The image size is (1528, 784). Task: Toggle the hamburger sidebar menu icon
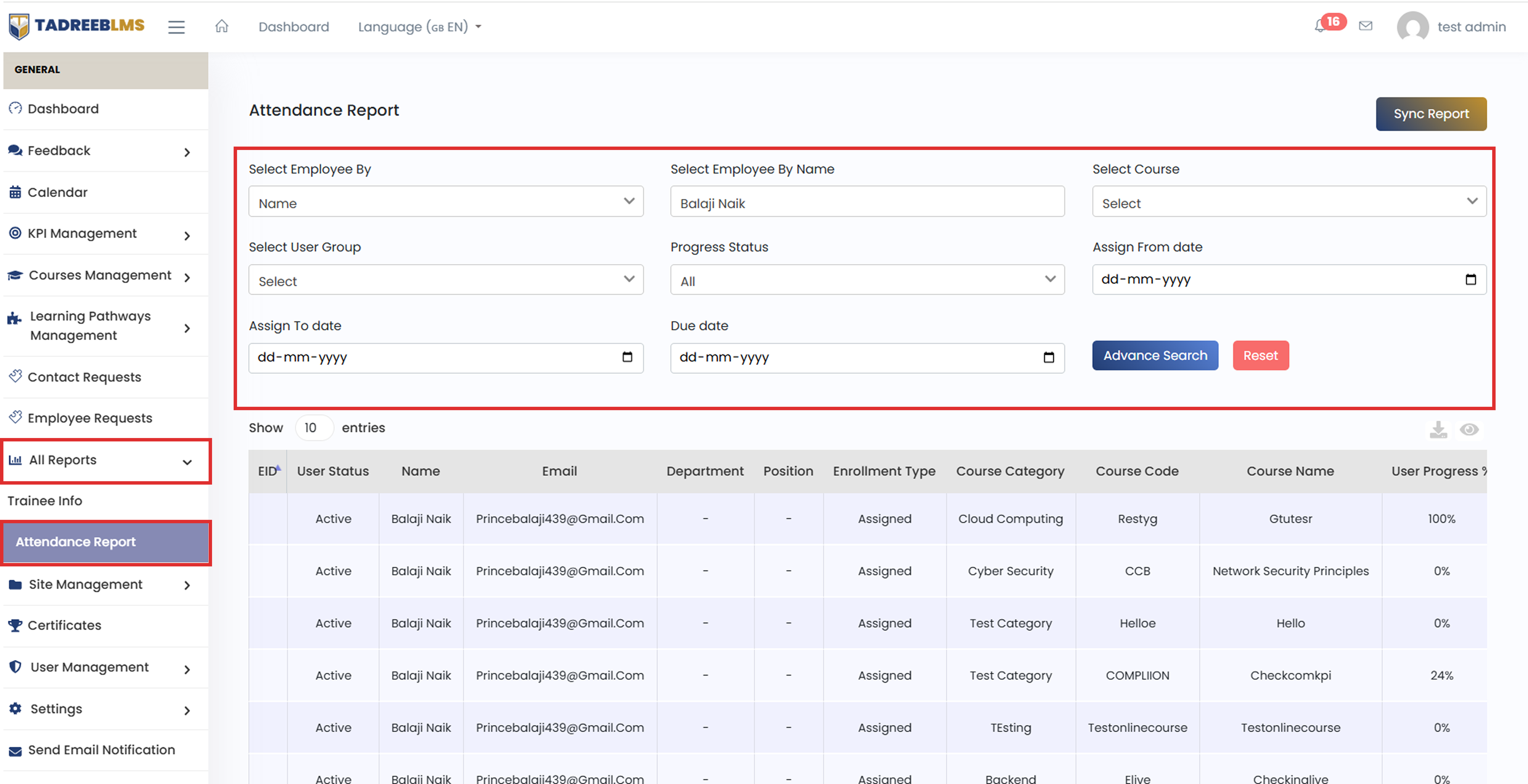point(176,27)
